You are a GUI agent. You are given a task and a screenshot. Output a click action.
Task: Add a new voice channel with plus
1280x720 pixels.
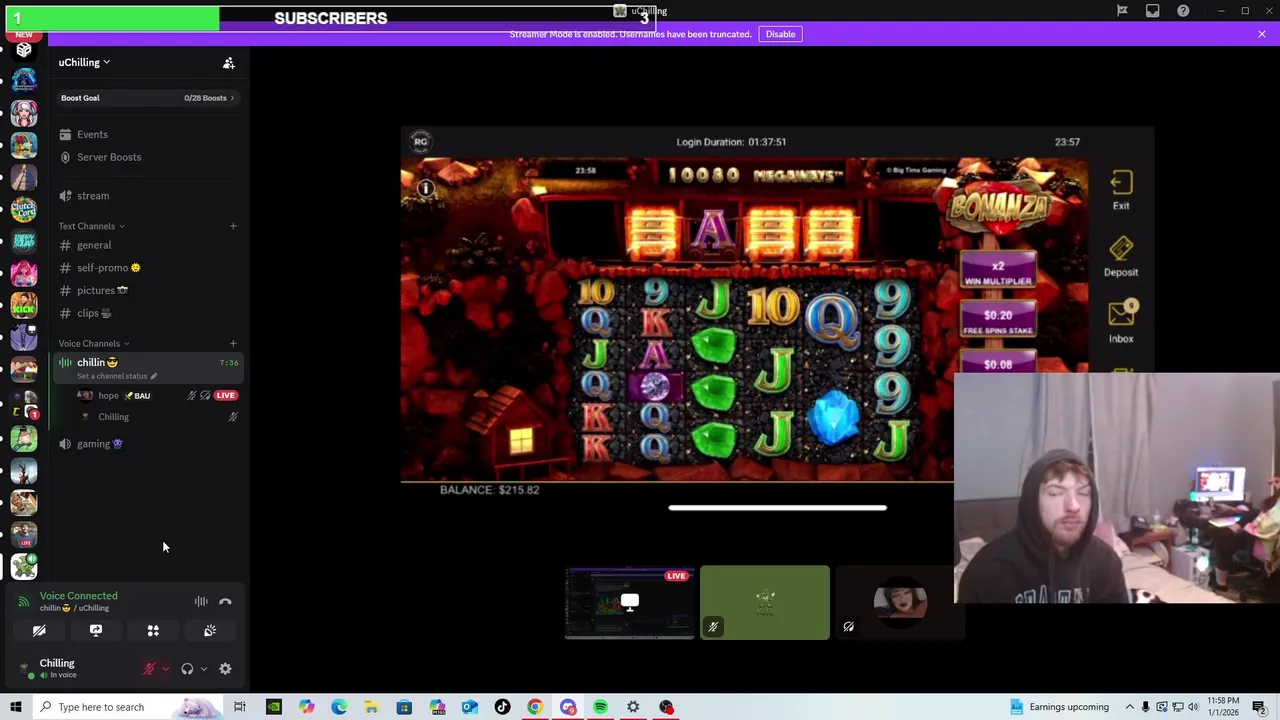click(x=233, y=344)
